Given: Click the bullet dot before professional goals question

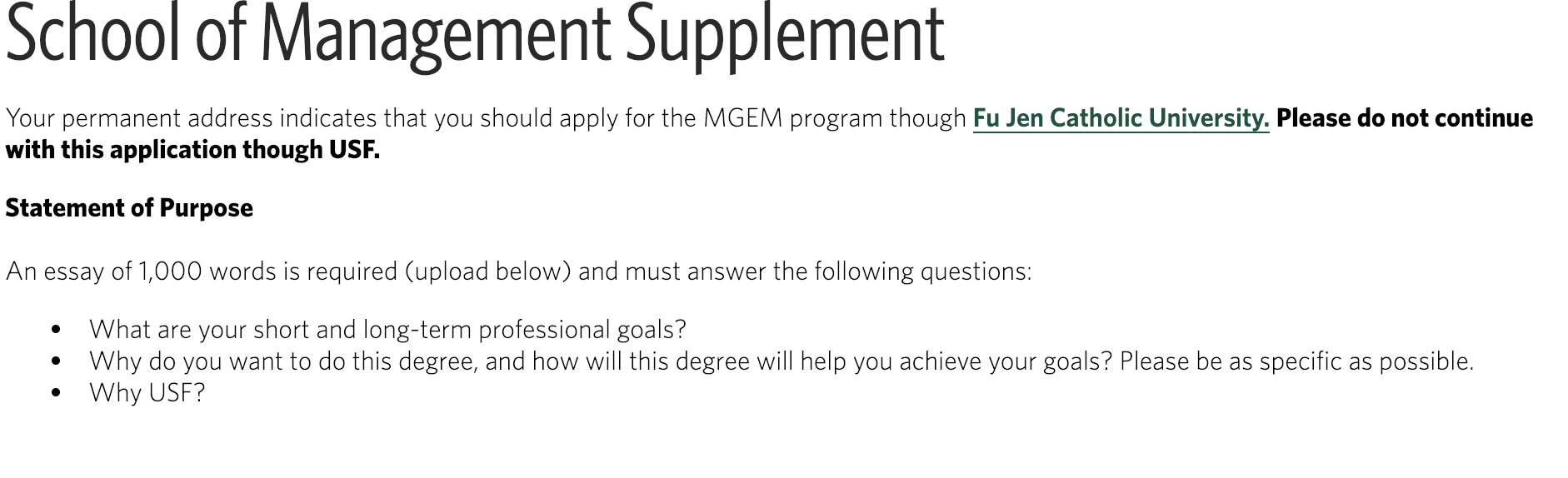Looking at the screenshot, I should click(56, 330).
